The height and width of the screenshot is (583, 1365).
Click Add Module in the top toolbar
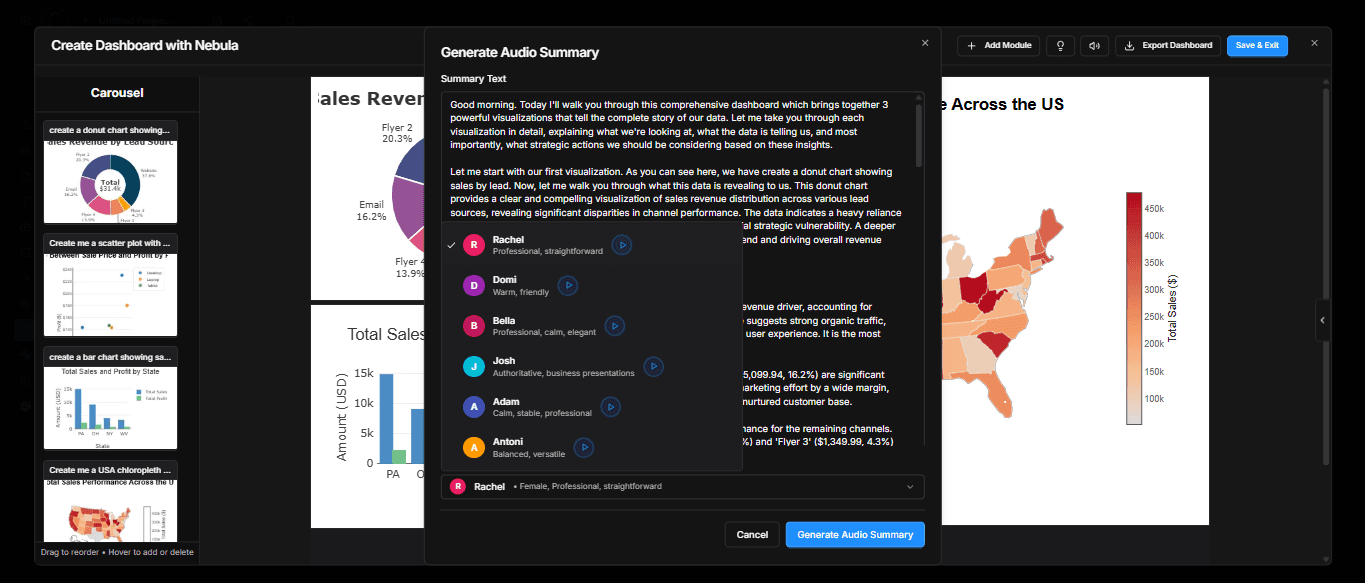(x=997, y=45)
